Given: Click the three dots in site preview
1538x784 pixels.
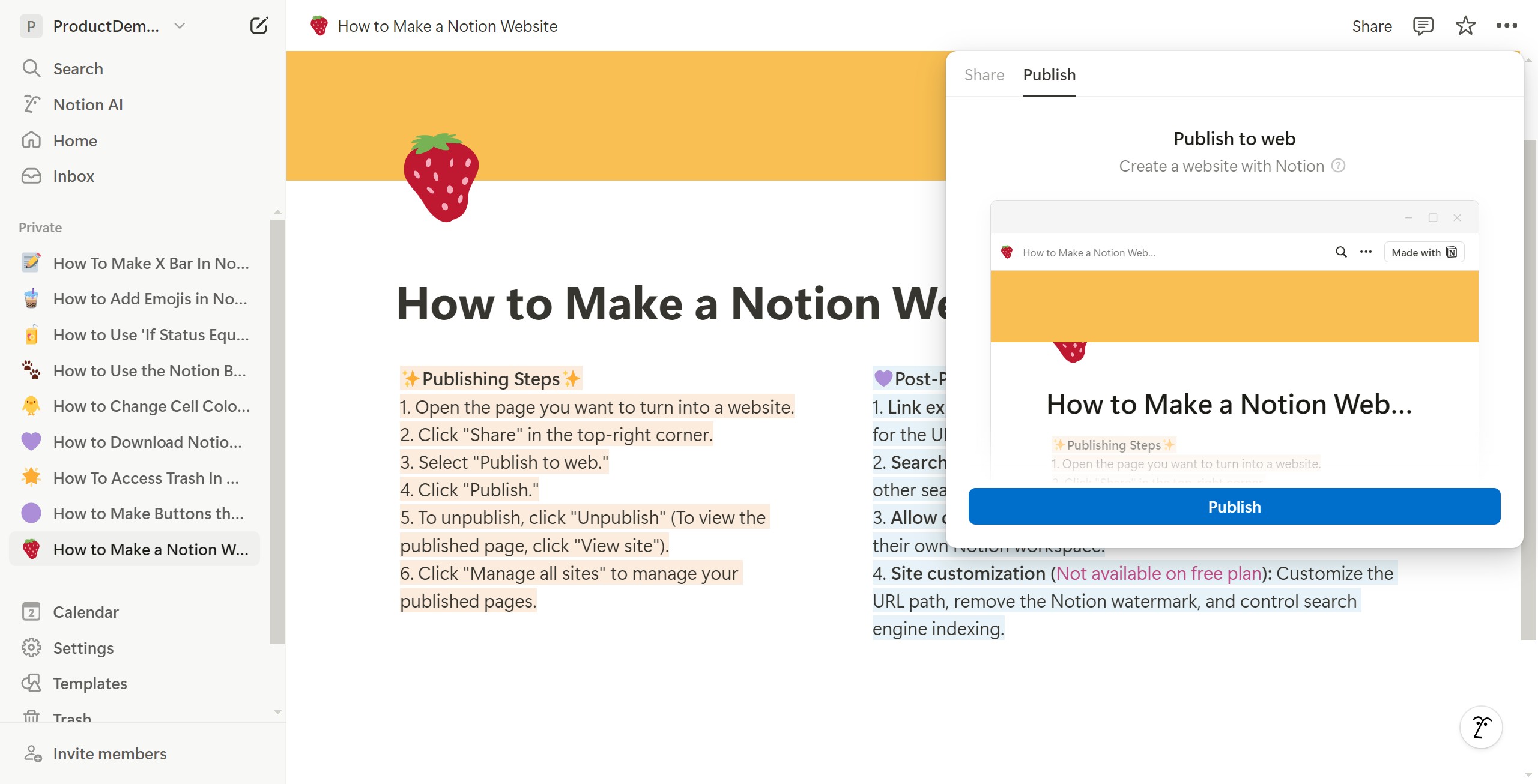Looking at the screenshot, I should [1366, 252].
